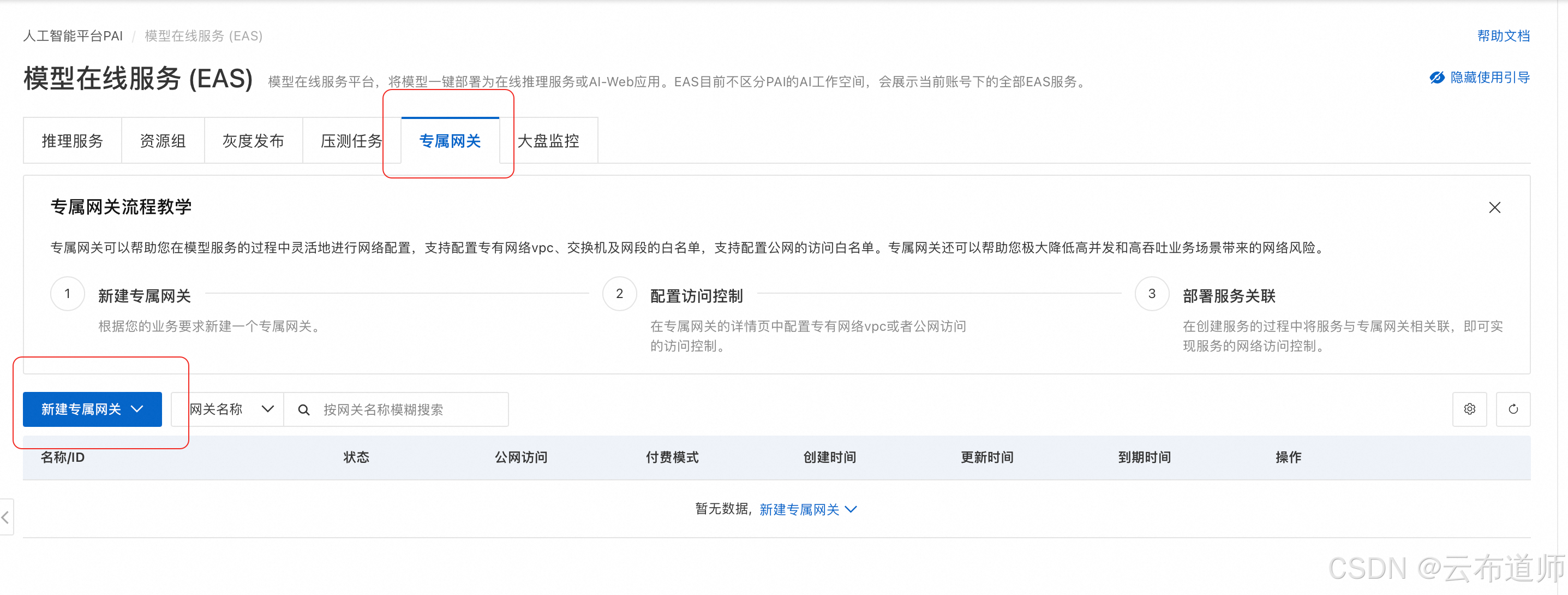Expand 新建专属网关 link in empty table
The width and height of the screenshot is (1568, 595).
point(808,509)
